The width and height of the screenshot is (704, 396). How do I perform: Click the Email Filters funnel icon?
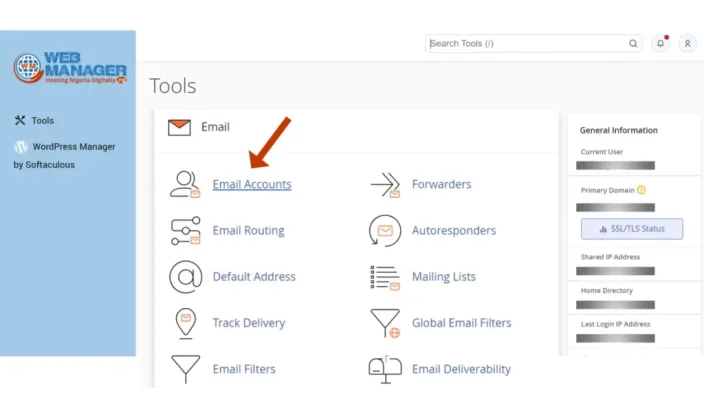[185, 369]
